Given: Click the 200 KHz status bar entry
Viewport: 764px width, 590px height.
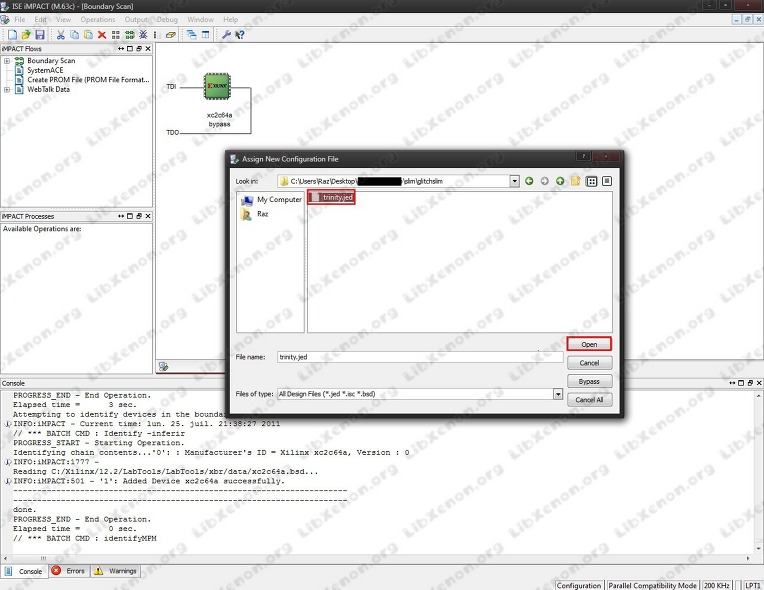Looking at the screenshot, I should click(717, 585).
